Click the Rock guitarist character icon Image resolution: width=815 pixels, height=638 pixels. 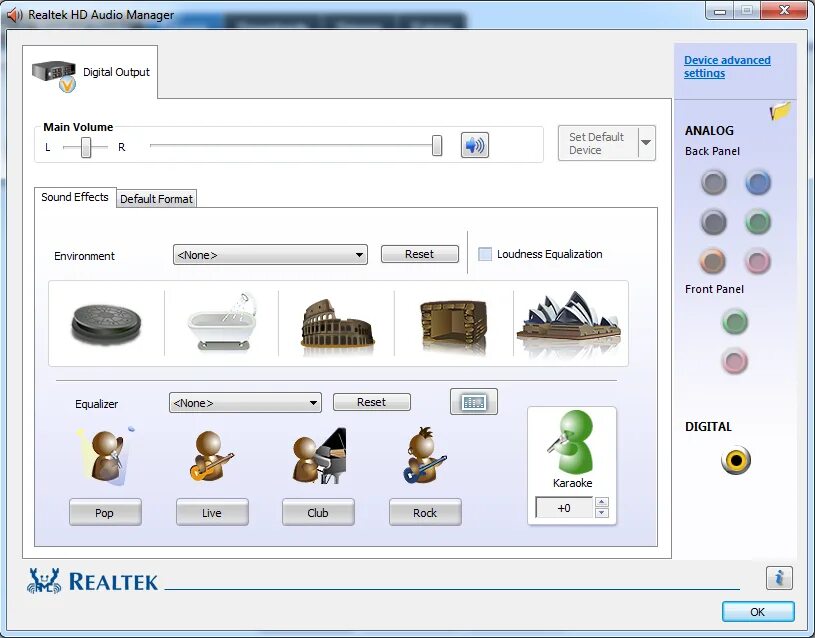[425, 455]
